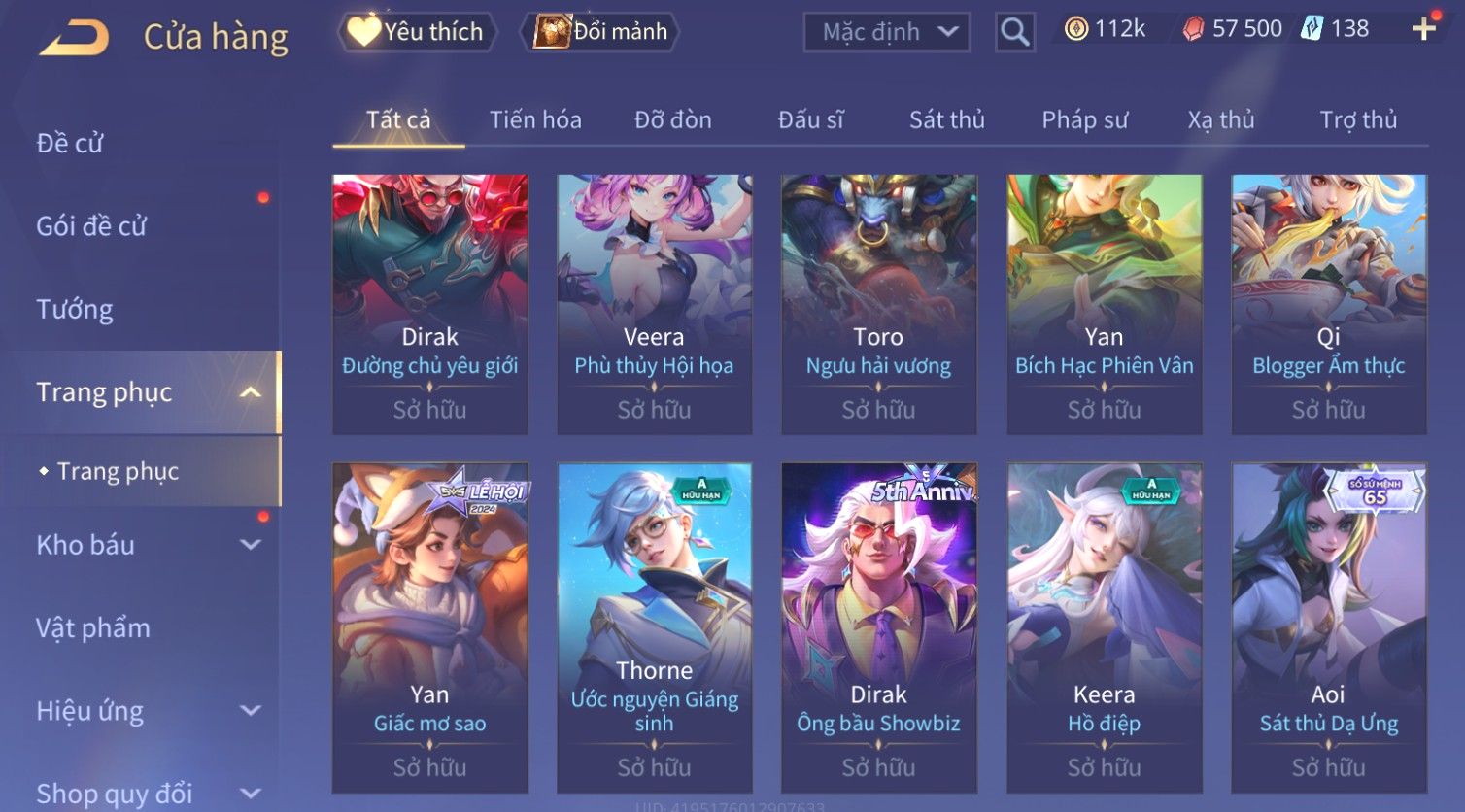Go back using the arrow icon
Viewport: 1465px width, 812px height.
[x=73, y=37]
